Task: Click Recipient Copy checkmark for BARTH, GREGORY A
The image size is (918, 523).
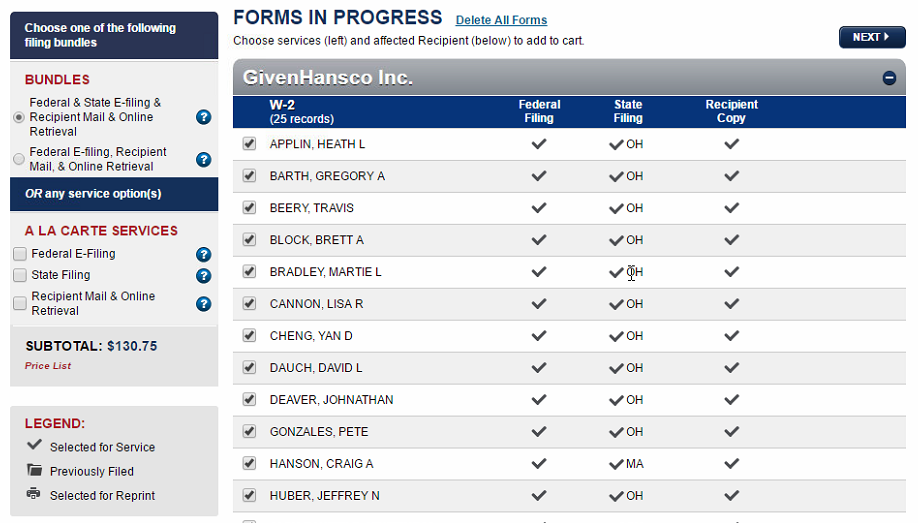Action: click(x=732, y=176)
